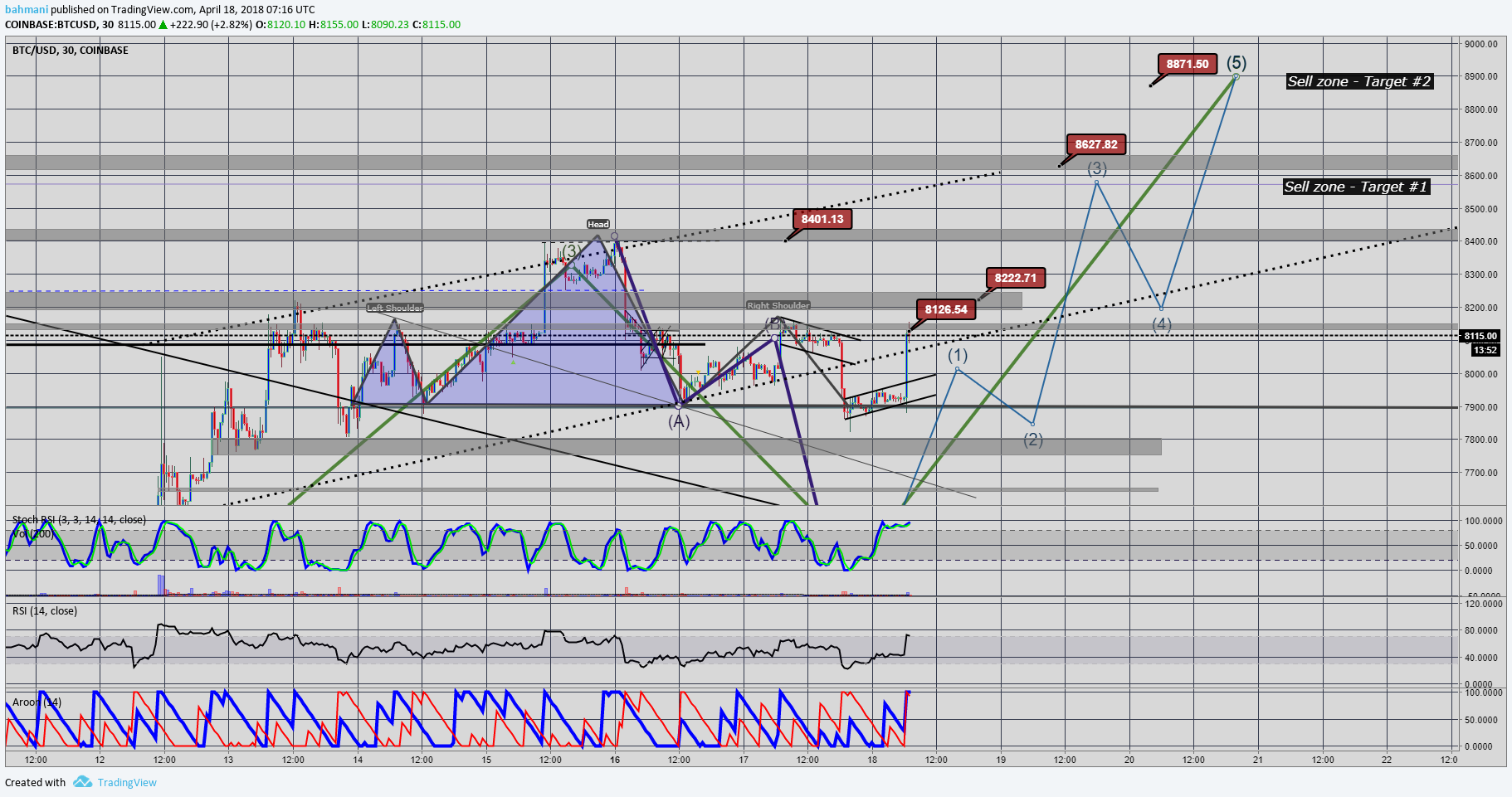Image resolution: width=1512 pixels, height=797 pixels.
Task: Click the Right Shoulder label
Action: [778, 305]
